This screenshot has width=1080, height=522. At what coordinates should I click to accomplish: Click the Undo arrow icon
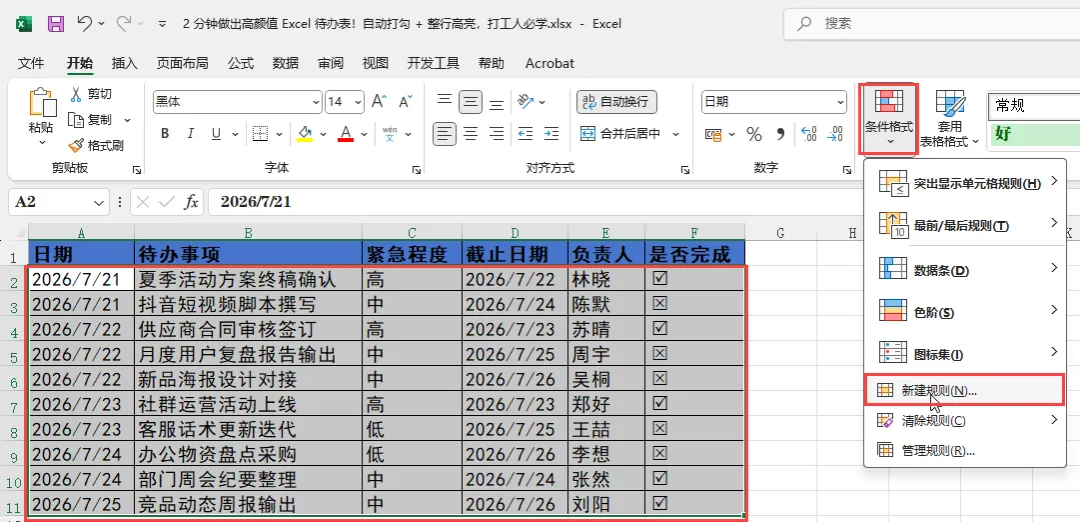click(x=85, y=23)
